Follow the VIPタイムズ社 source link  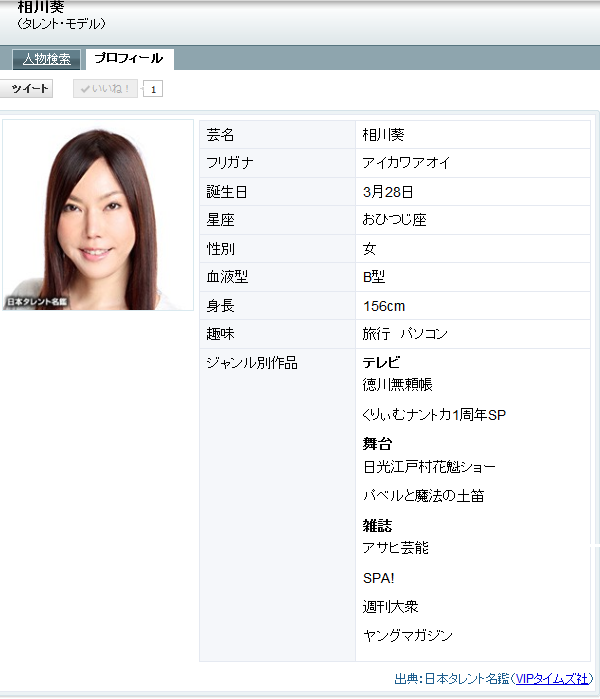click(x=552, y=678)
